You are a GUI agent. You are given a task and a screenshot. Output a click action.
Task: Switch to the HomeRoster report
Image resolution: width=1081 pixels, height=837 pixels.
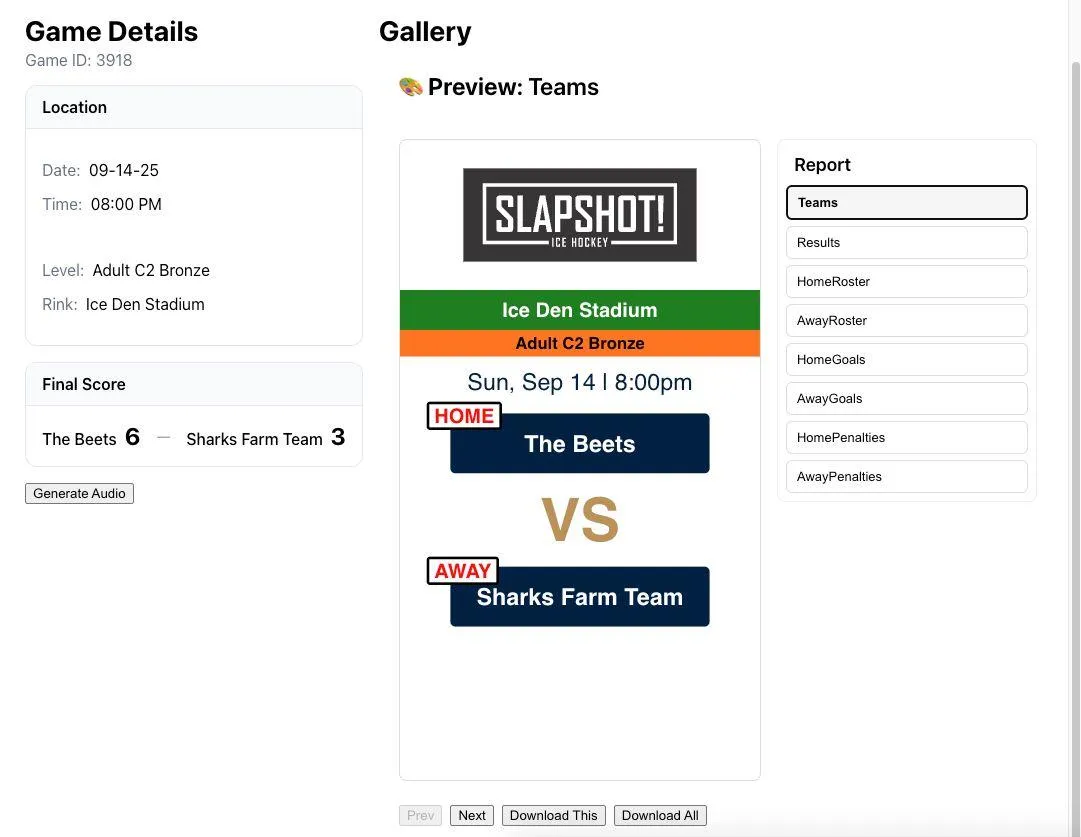point(906,281)
